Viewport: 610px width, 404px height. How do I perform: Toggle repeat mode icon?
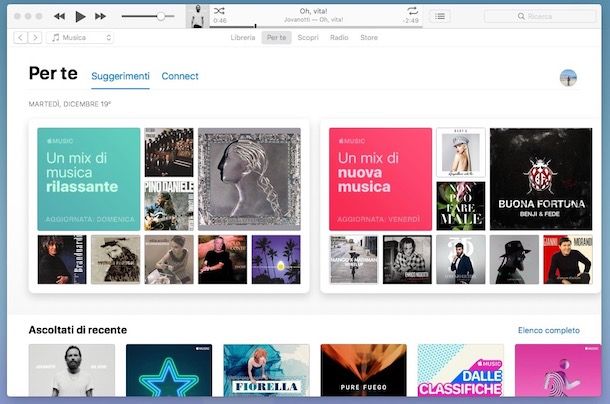[412, 11]
